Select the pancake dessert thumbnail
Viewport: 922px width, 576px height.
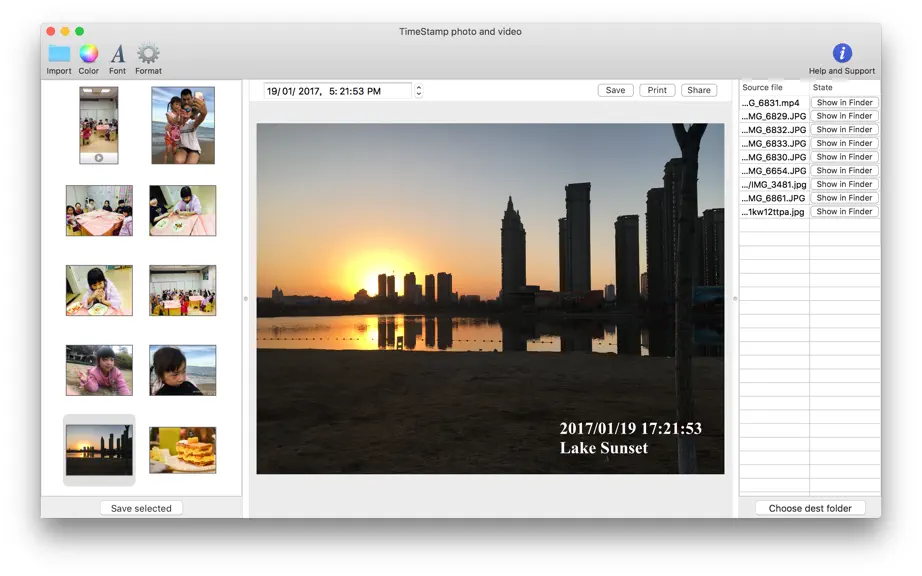point(182,450)
